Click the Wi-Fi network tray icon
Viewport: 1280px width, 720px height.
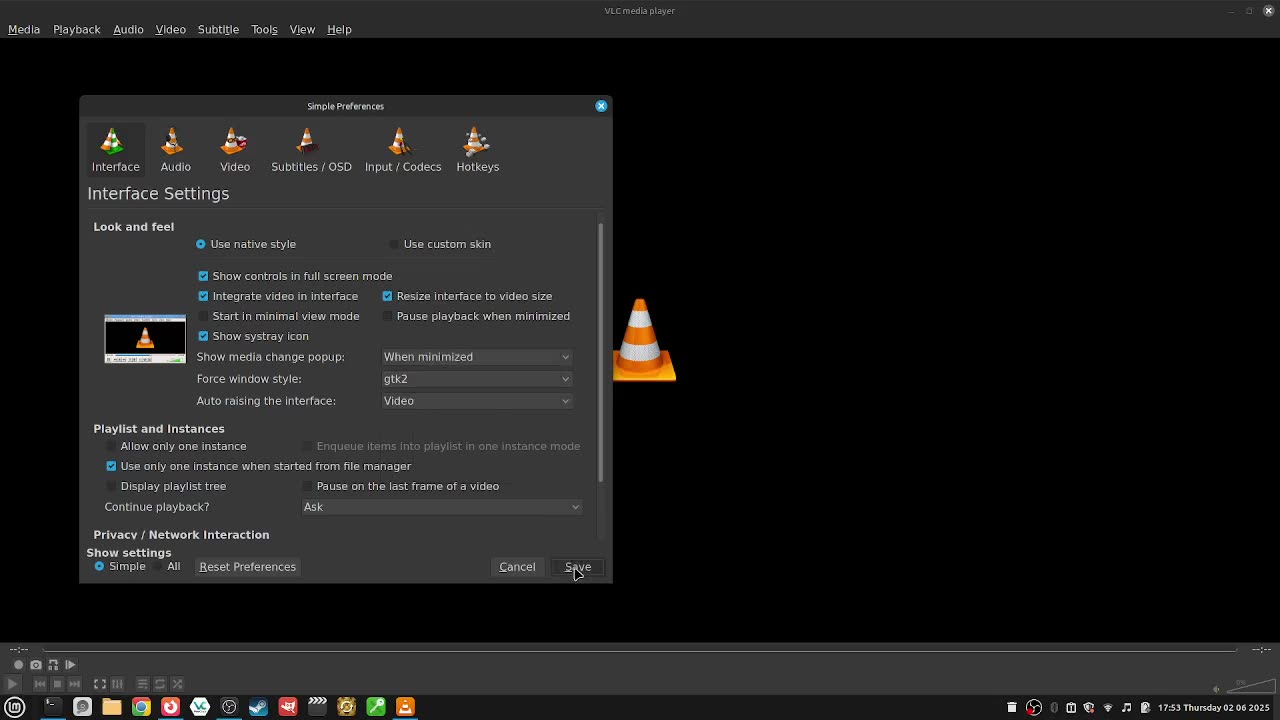[x=1107, y=708]
